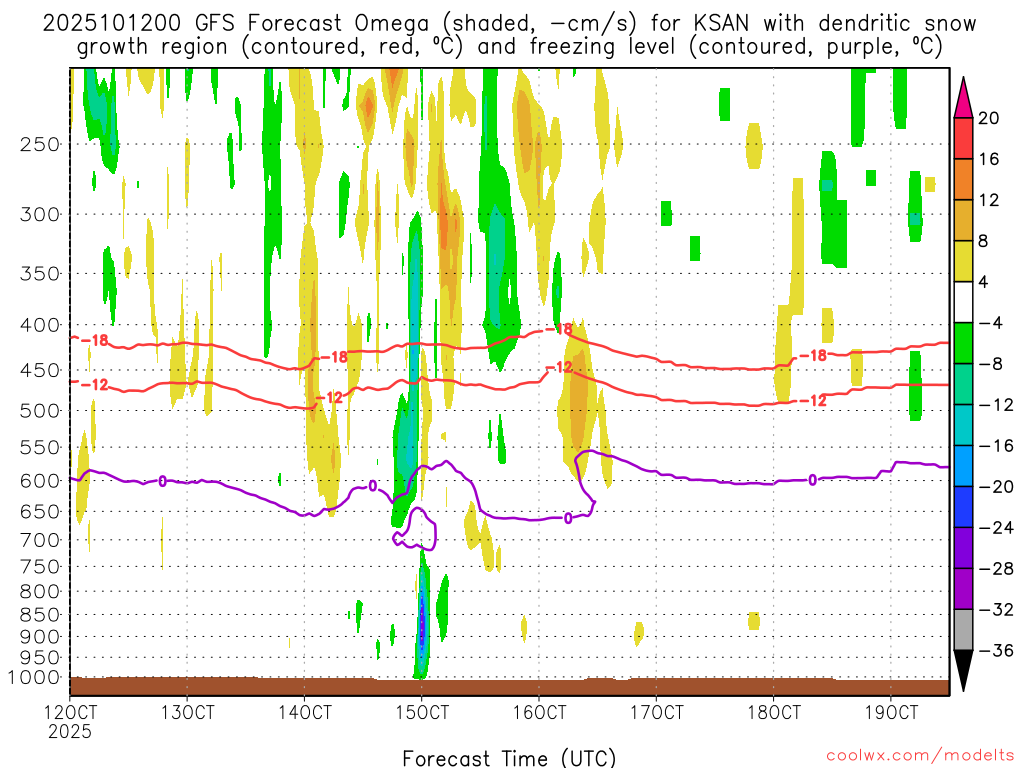The height and width of the screenshot is (768, 1024).
Task: Select the blue colorbar segment between -16 and -20
Action: click(x=964, y=466)
